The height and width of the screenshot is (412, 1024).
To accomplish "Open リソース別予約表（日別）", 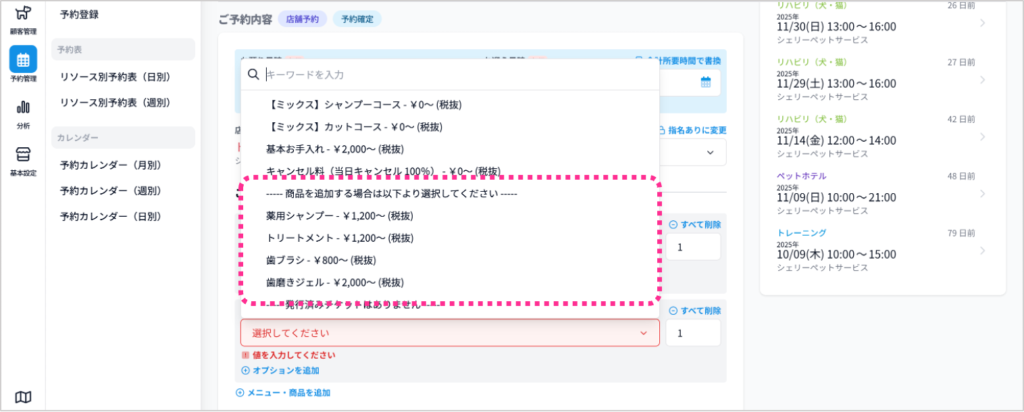I will [114, 76].
